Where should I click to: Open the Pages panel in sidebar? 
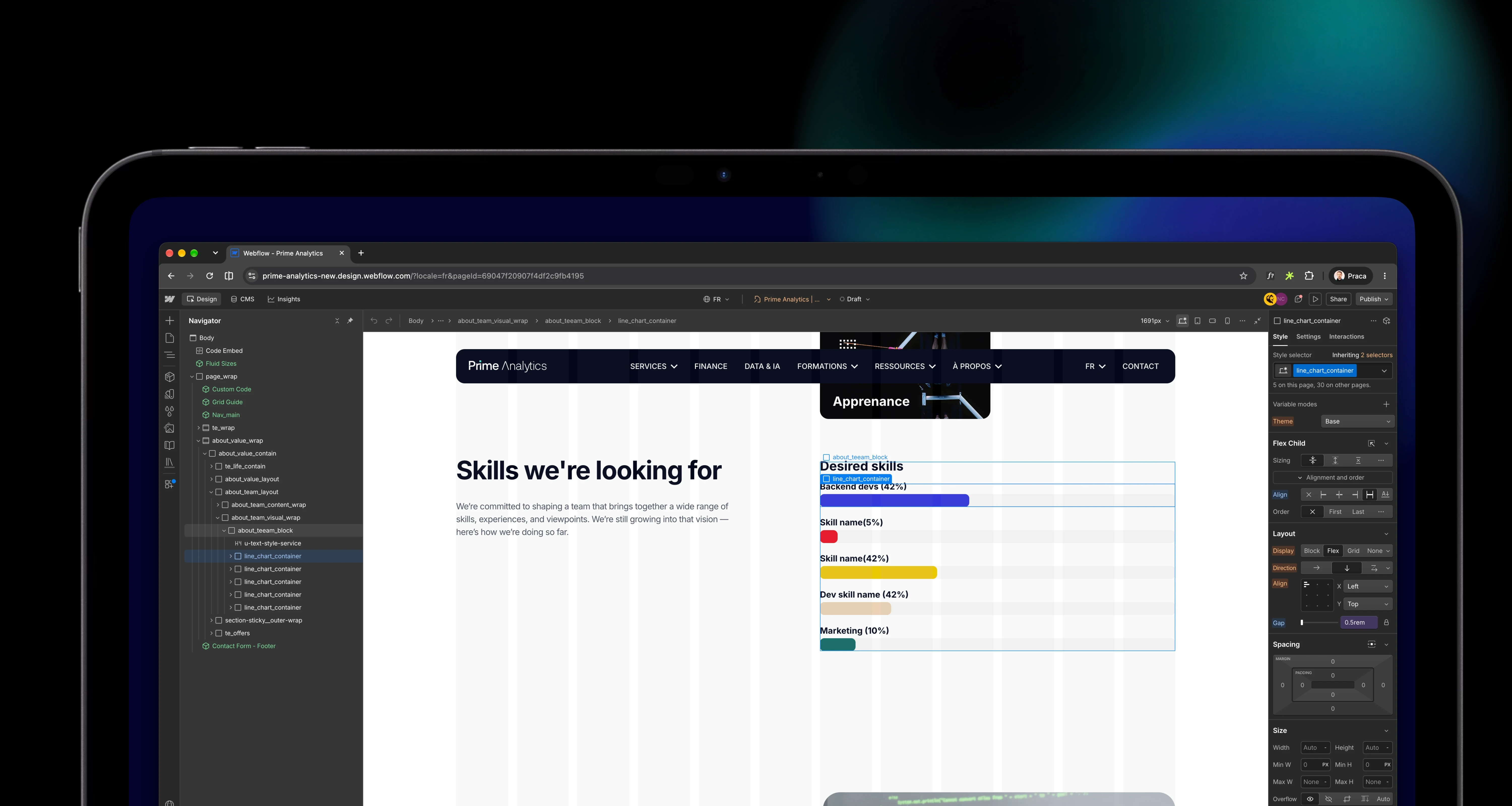tap(170, 338)
